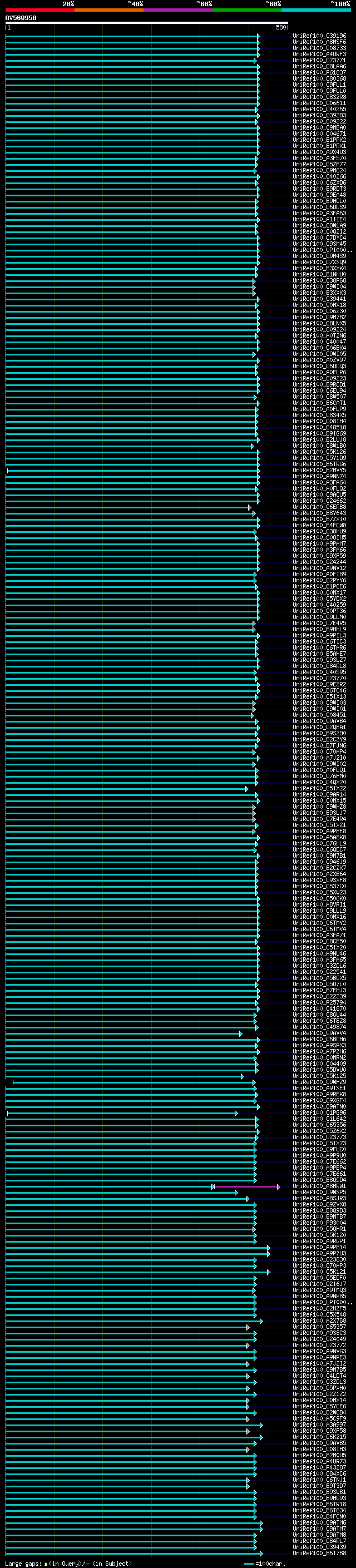Click the cyan alignment bar for Q39196
This screenshot has height=1568, width=356.
tap(132, 36)
